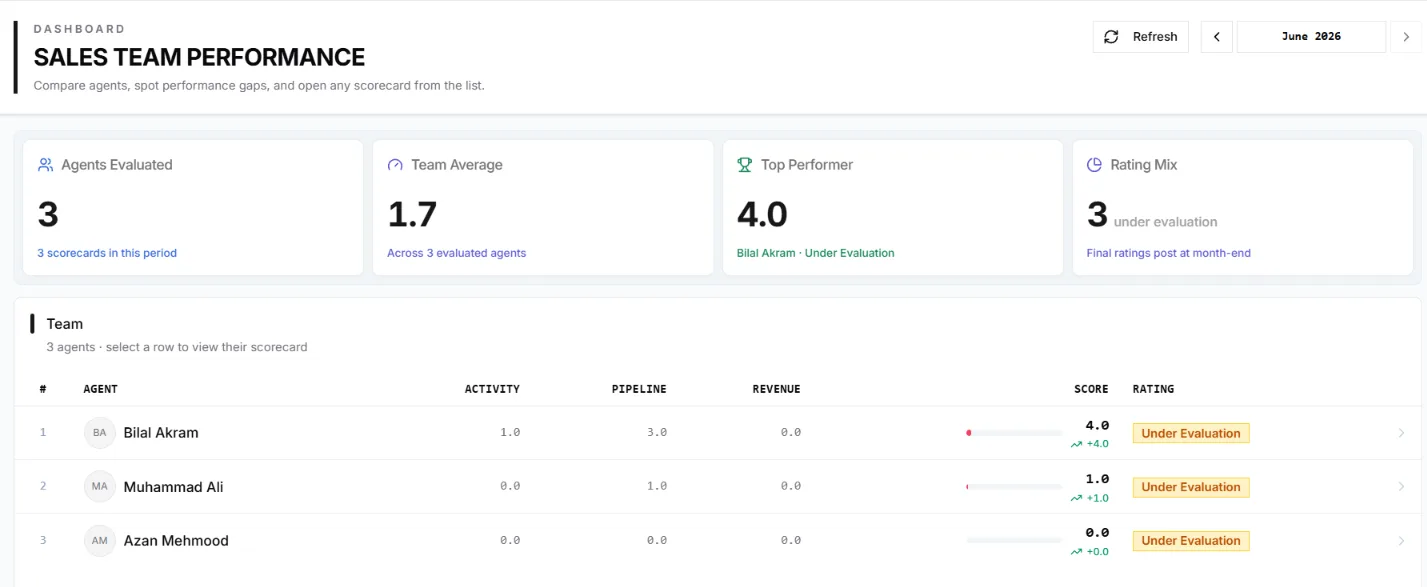Viewport: 1427px width, 587px height.
Task: Click 'Final ratings post at month-end' note
Action: [x=1169, y=253]
